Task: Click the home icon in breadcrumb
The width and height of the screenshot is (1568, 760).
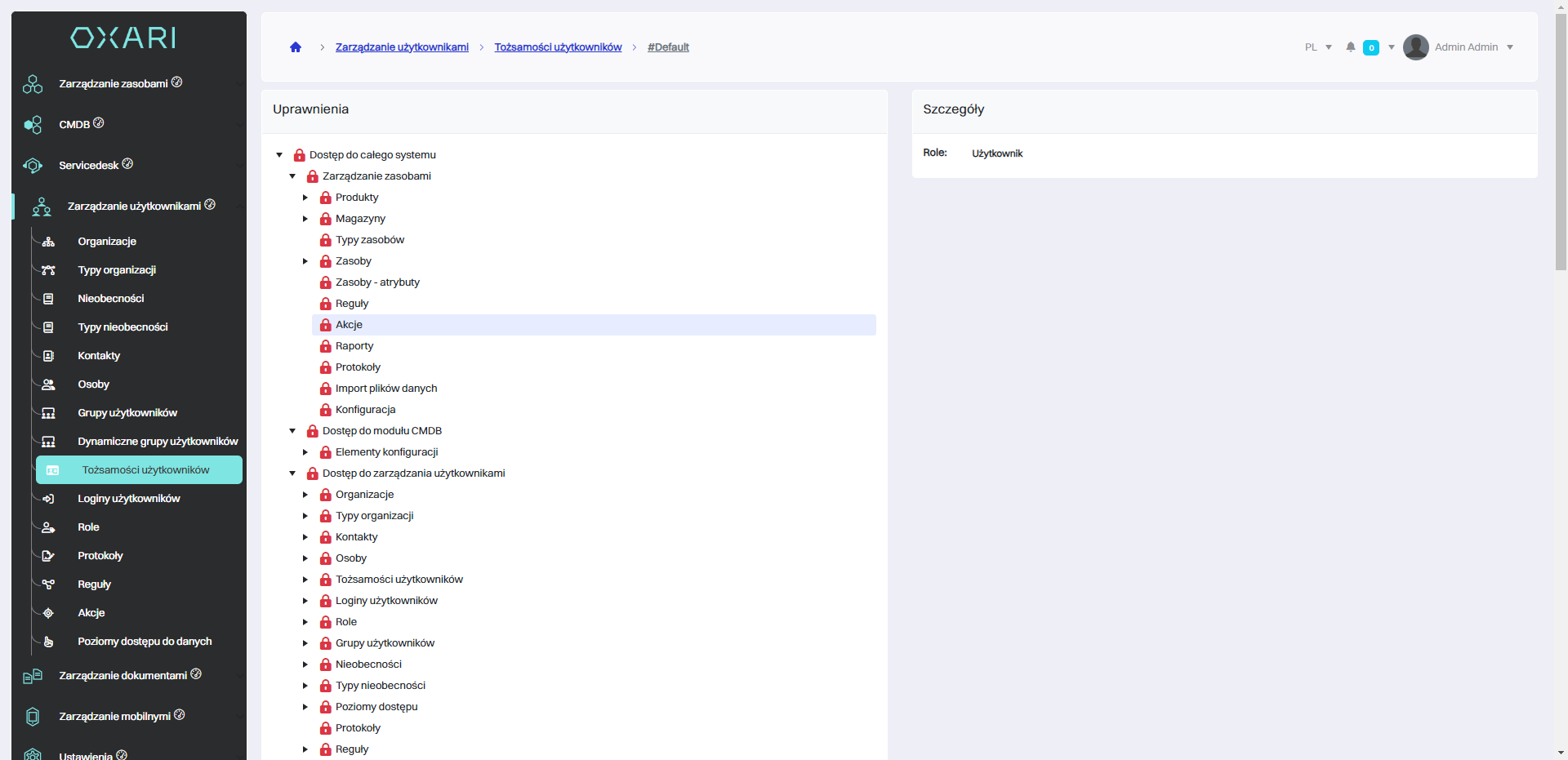Action: (296, 47)
